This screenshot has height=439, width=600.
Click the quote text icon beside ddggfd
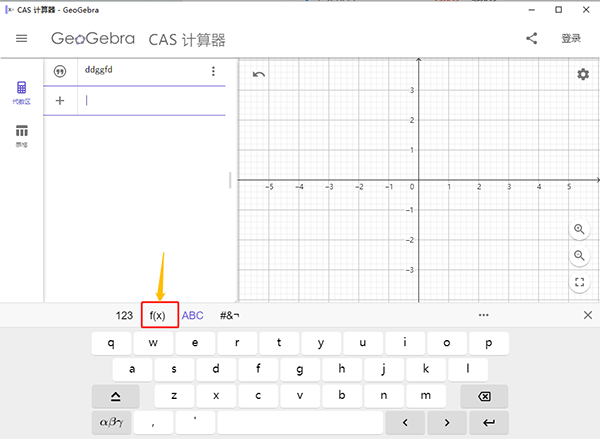pyautogui.click(x=60, y=71)
